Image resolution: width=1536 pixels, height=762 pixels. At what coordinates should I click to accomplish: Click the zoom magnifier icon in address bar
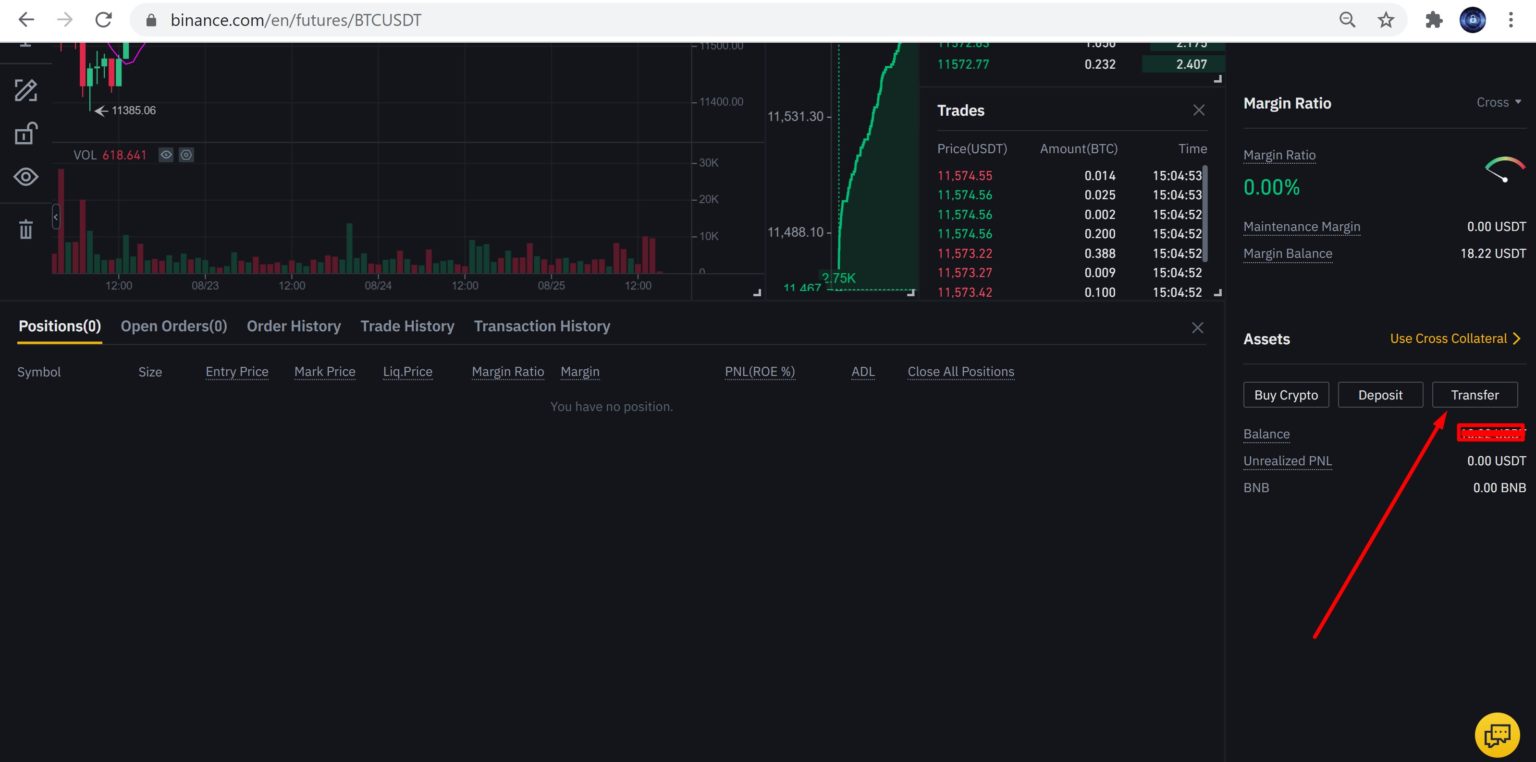tap(1348, 20)
